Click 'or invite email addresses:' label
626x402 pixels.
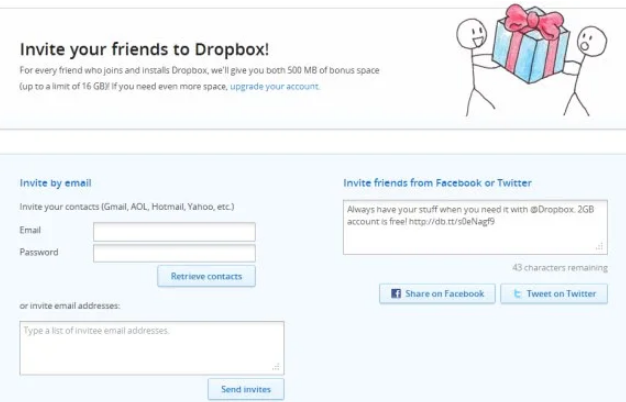click(69, 306)
